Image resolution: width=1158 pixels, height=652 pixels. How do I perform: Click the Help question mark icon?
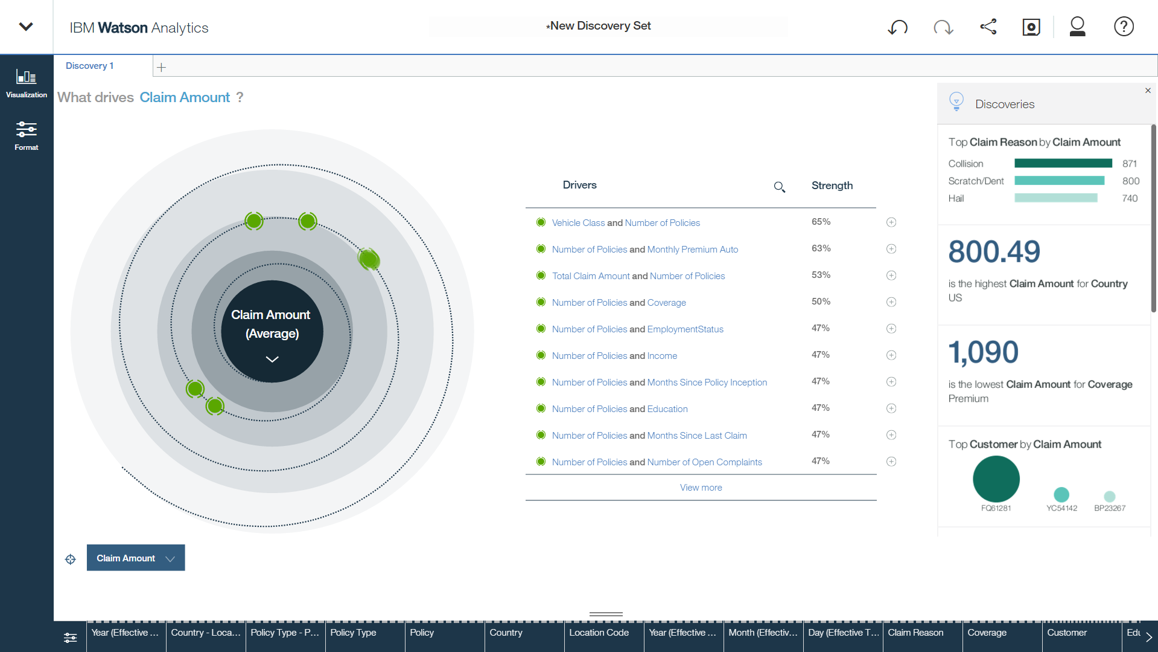(1123, 27)
